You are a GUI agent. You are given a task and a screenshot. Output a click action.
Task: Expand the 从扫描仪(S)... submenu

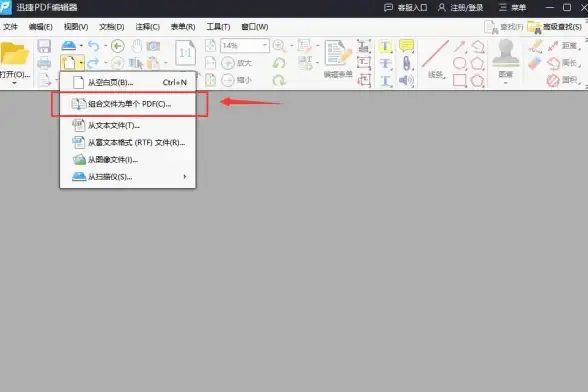pyautogui.click(x=128, y=177)
